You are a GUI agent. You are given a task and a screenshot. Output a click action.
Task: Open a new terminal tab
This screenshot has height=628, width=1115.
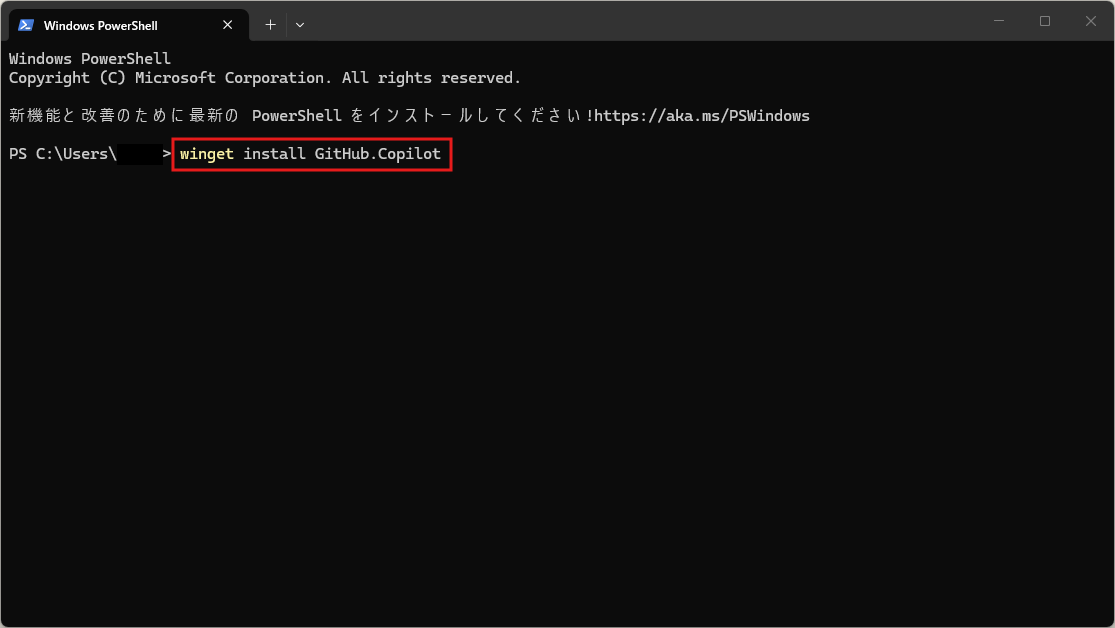pos(270,24)
